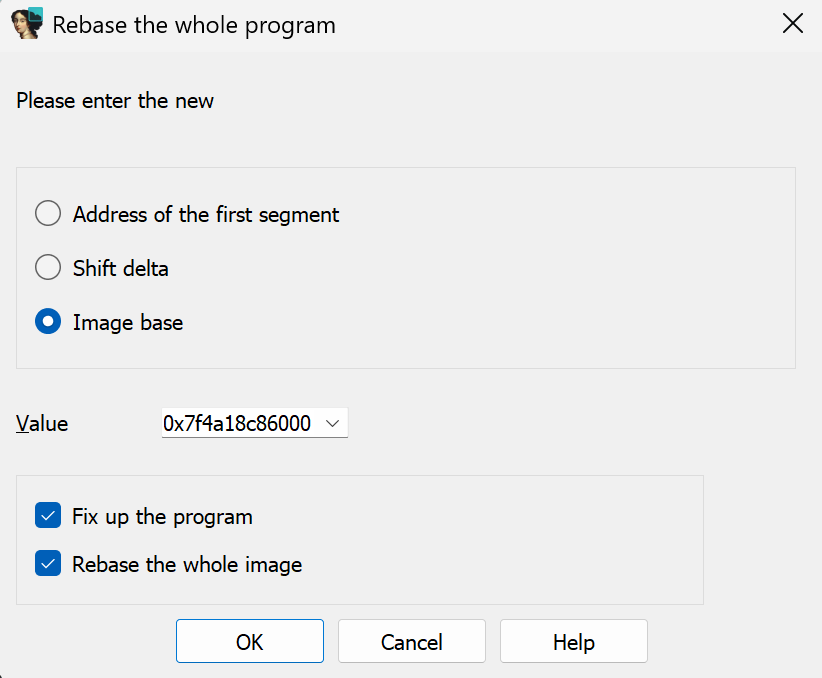Click the 'Fix up the program' label text
This screenshot has width=822, height=678.
[162, 517]
